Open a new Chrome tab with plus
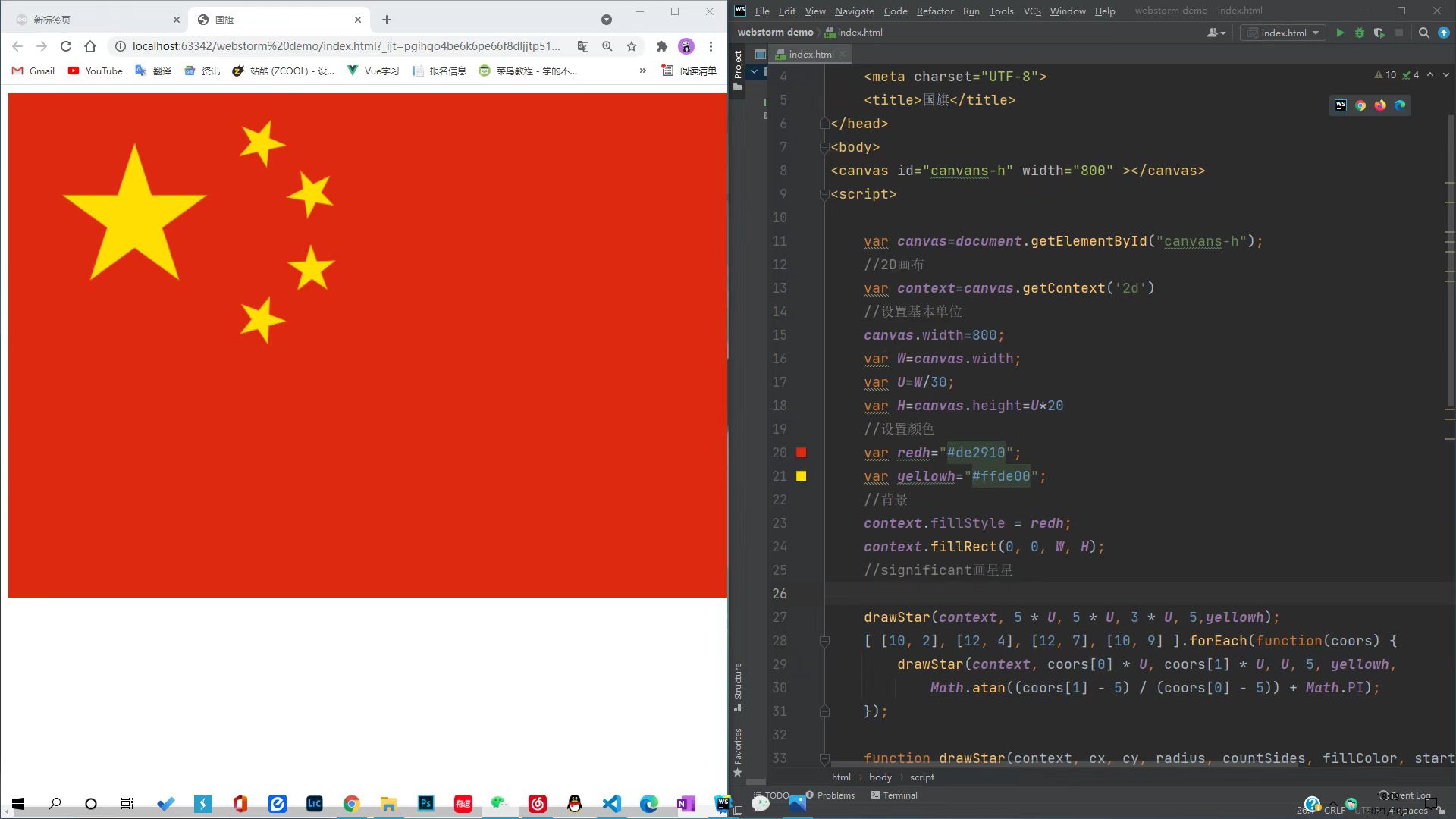Viewport: 1456px width, 819px height. pyautogui.click(x=387, y=20)
